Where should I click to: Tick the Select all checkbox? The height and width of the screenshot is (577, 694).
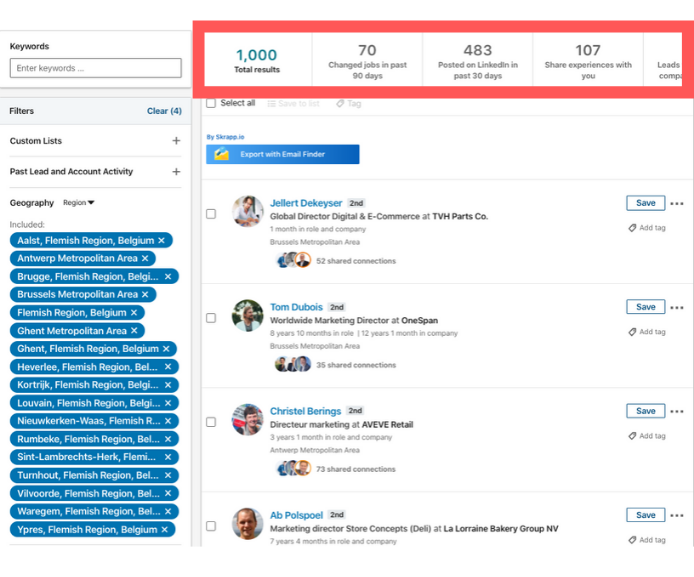click(x=211, y=103)
